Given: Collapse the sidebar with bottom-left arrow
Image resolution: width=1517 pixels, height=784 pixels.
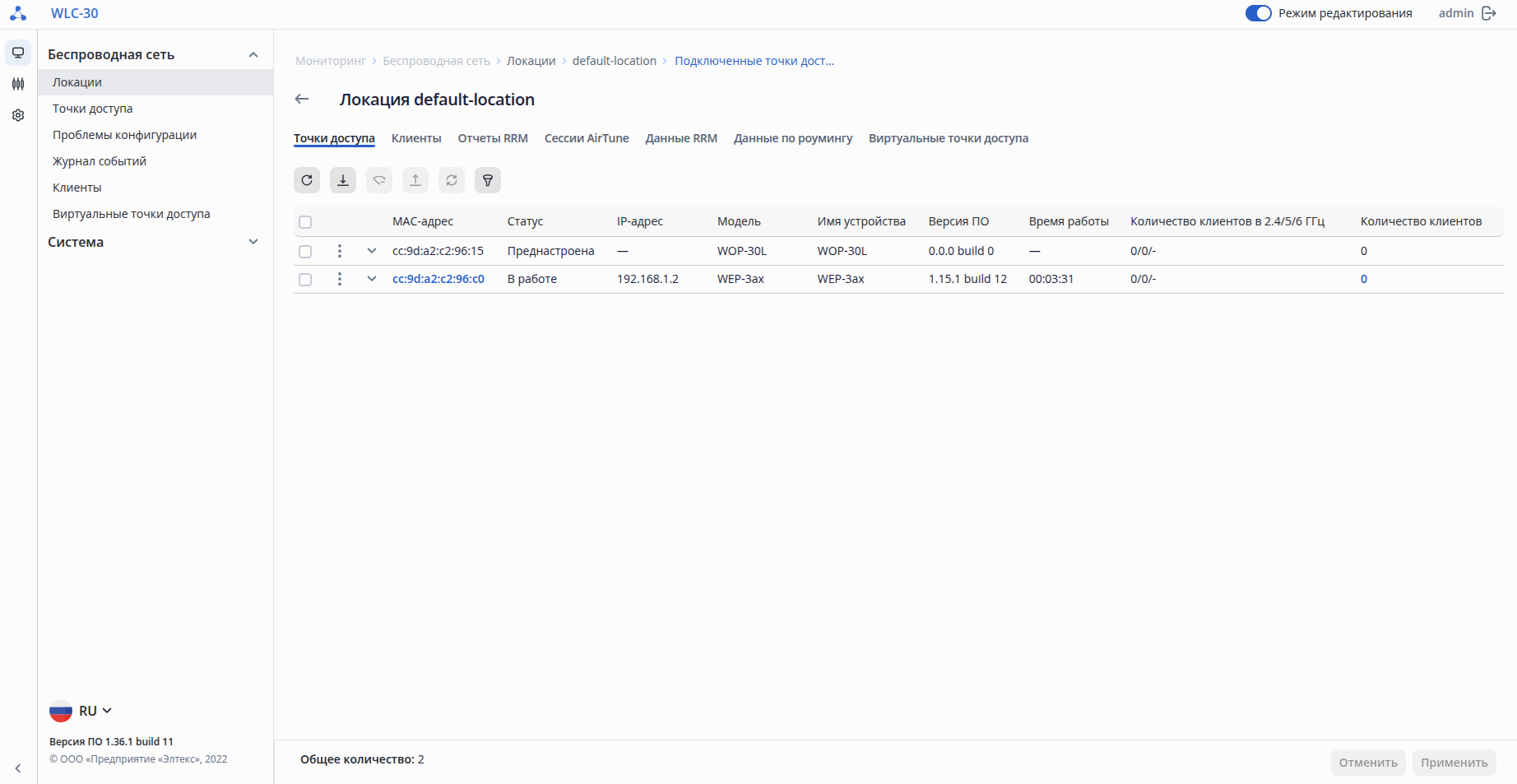Looking at the screenshot, I should tap(18, 768).
